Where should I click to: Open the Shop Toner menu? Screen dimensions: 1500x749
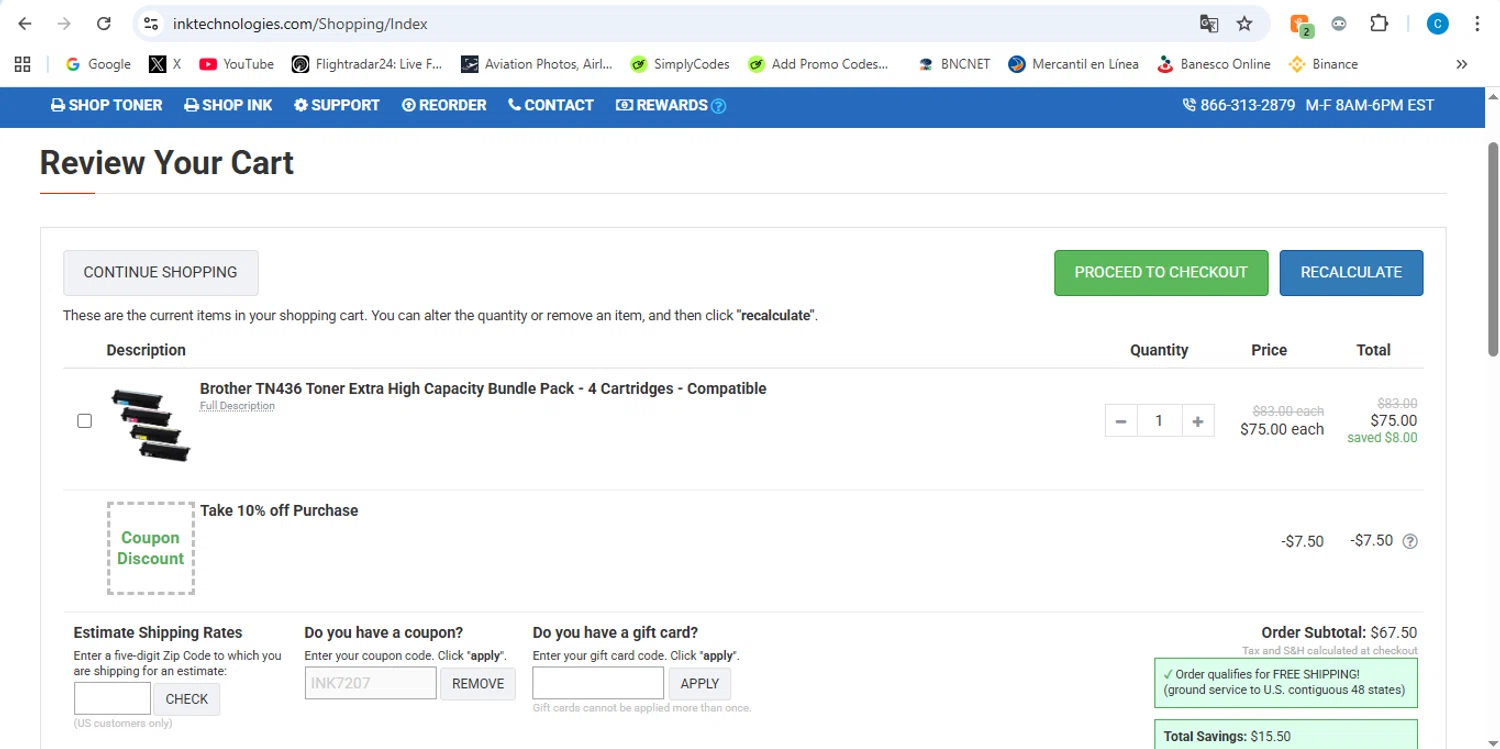[106, 105]
